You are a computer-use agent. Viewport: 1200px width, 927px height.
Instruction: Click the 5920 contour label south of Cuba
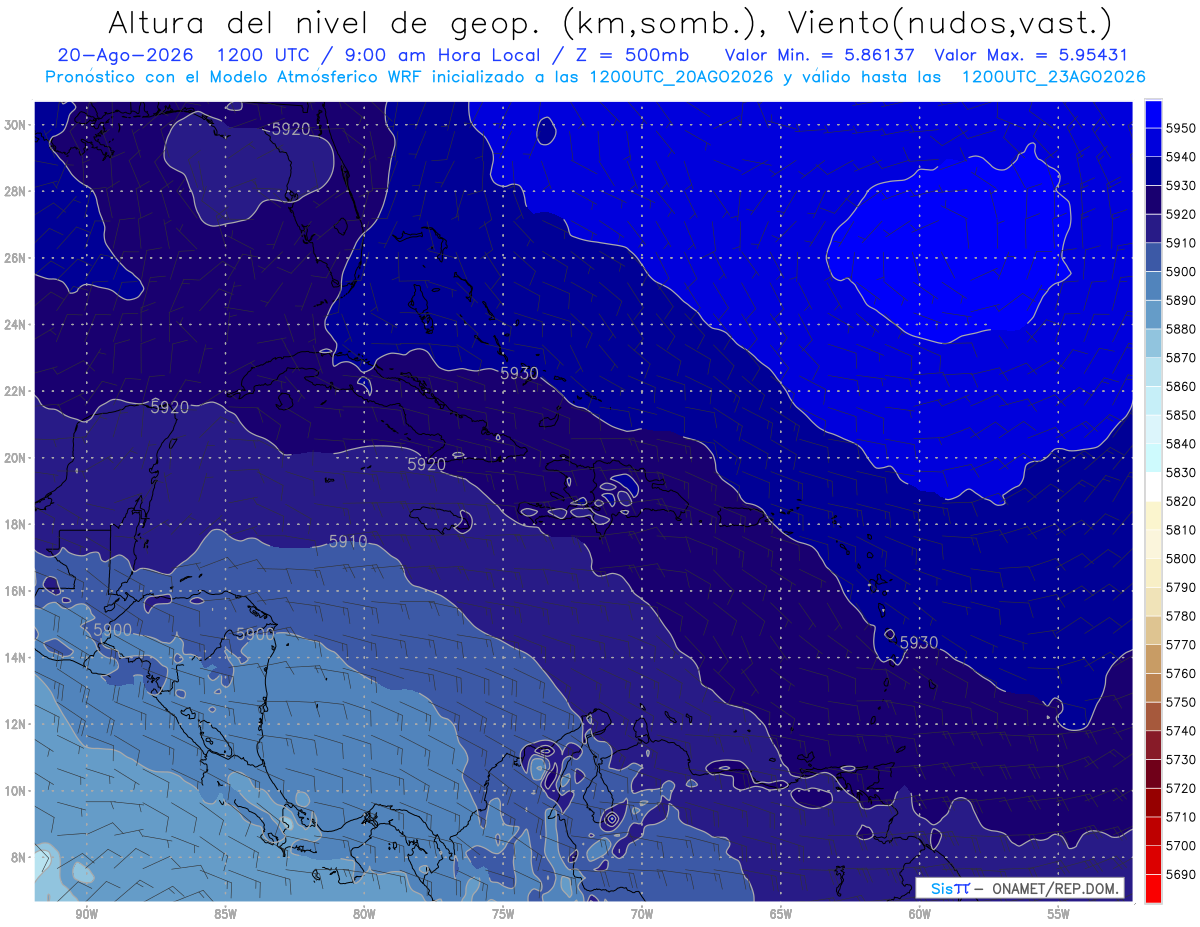click(x=427, y=464)
